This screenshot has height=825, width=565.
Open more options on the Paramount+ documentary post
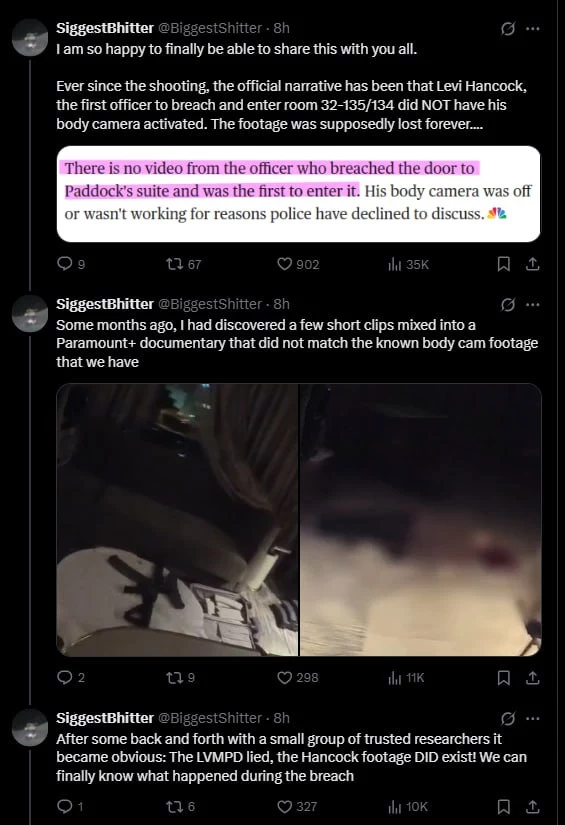(533, 305)
